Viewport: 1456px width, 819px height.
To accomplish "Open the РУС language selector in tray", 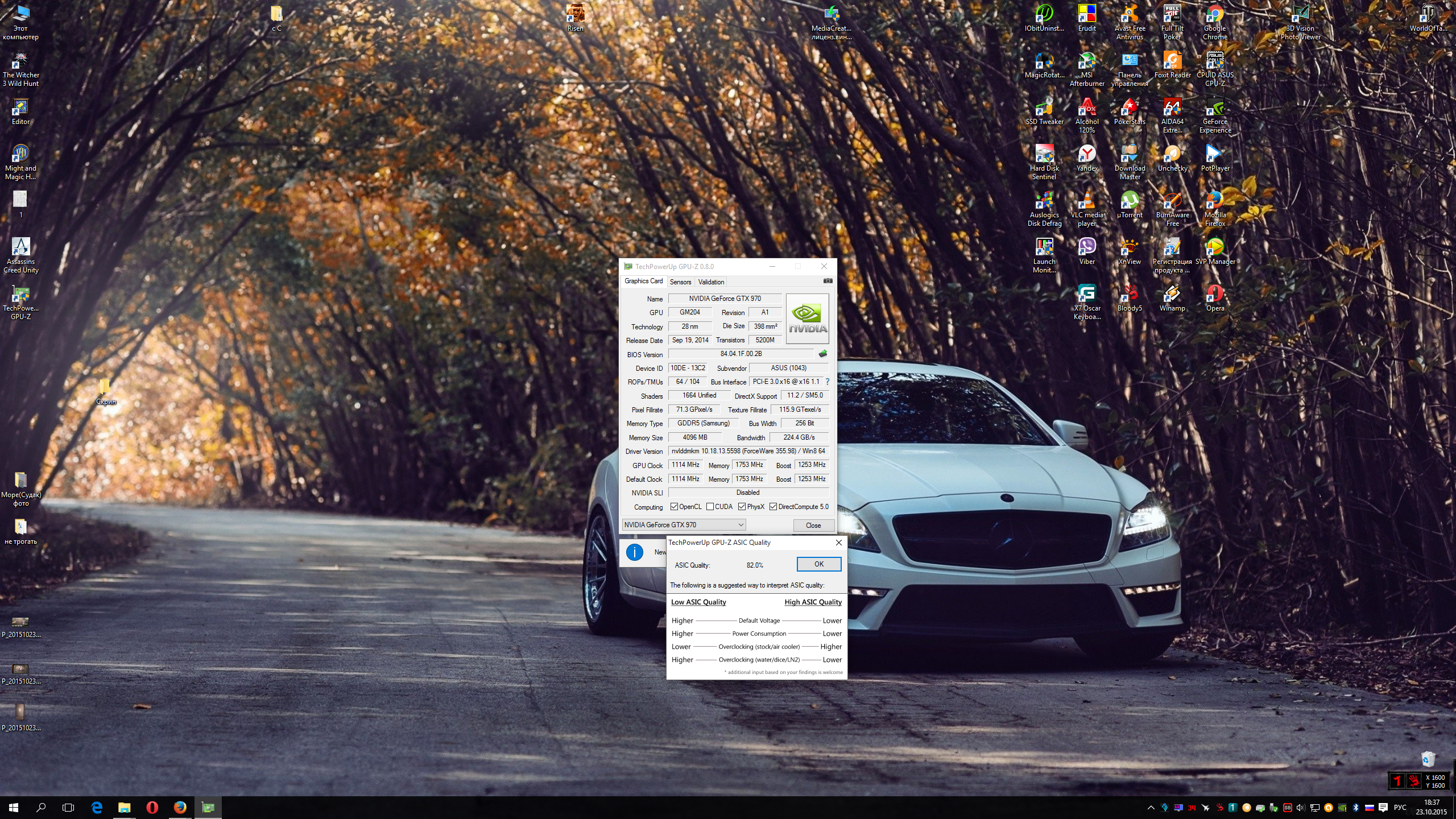I will [x=1400, y=808].
